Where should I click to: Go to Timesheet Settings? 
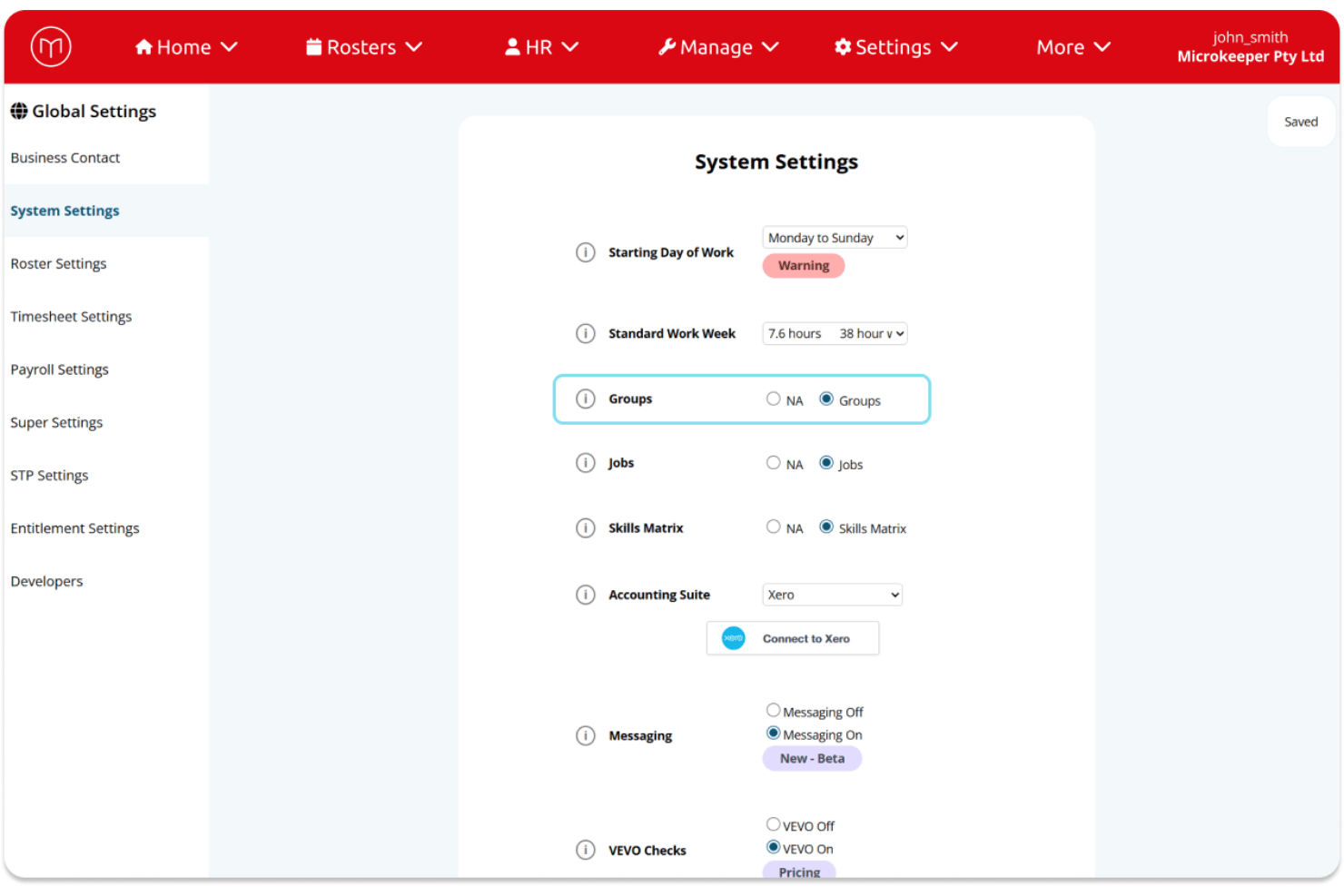(71, 317)
